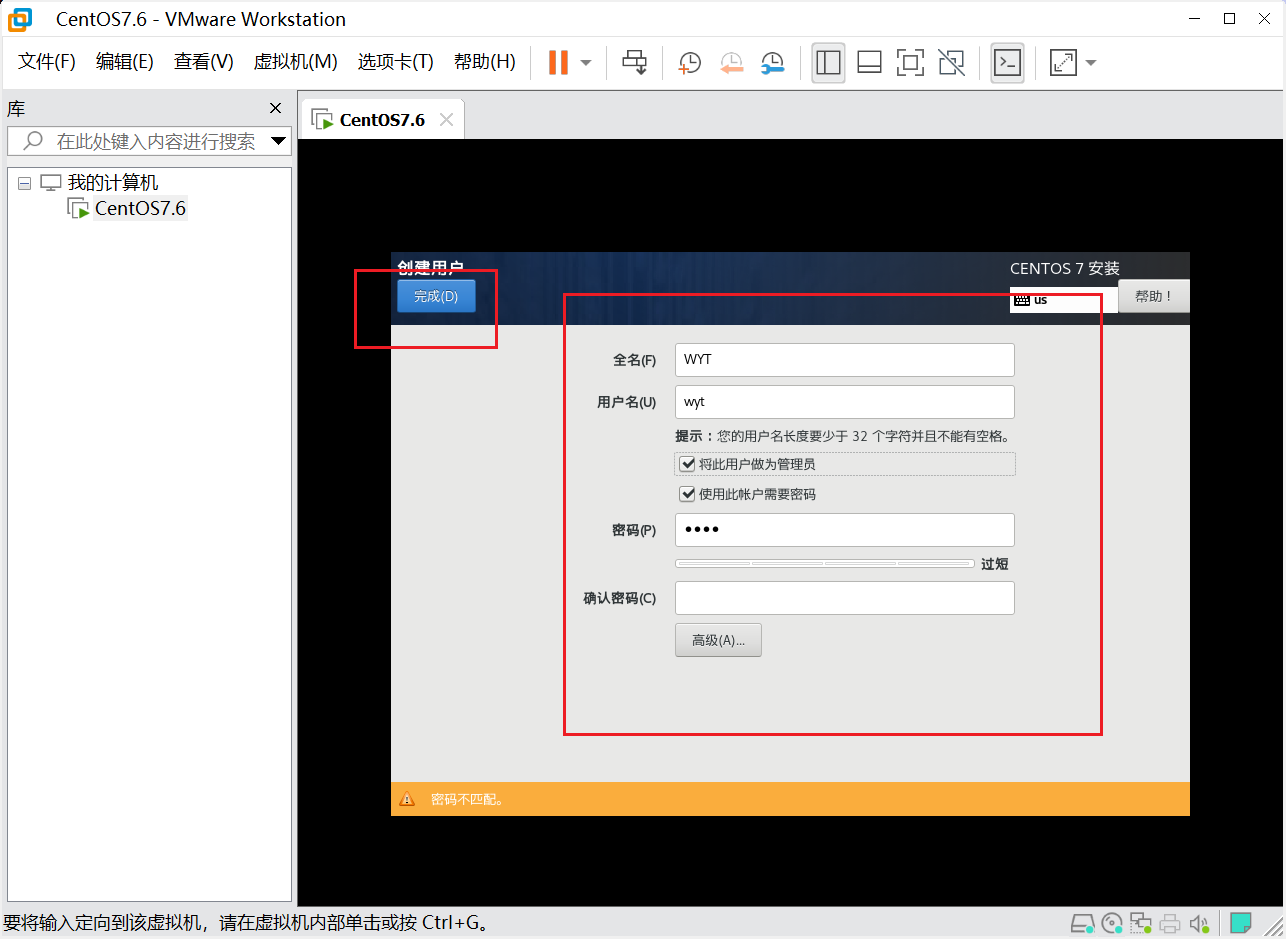Click the printer status icon
The height and width of the screenshot is (939, 1286).
[1171, 922]
